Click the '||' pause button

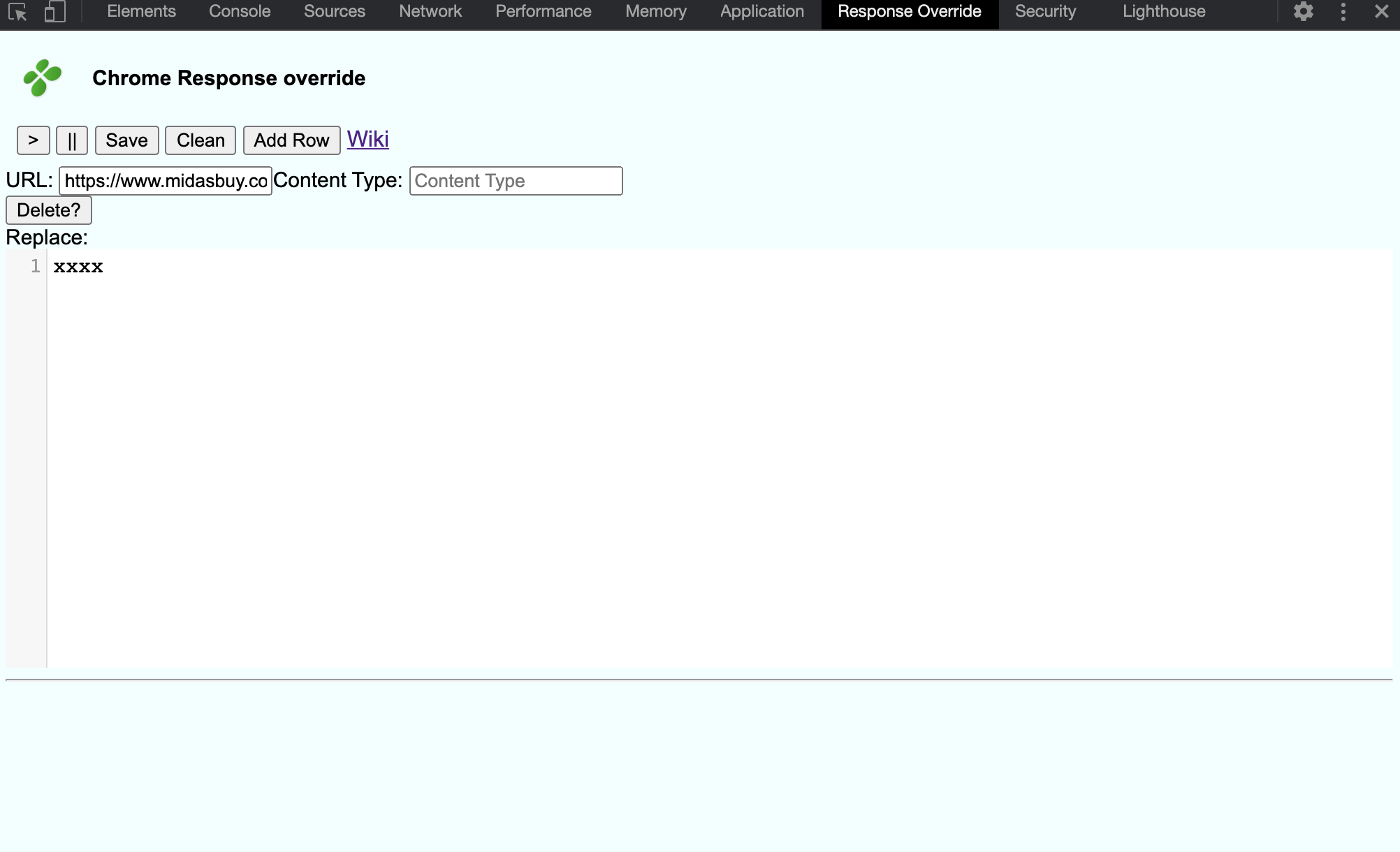72,140
